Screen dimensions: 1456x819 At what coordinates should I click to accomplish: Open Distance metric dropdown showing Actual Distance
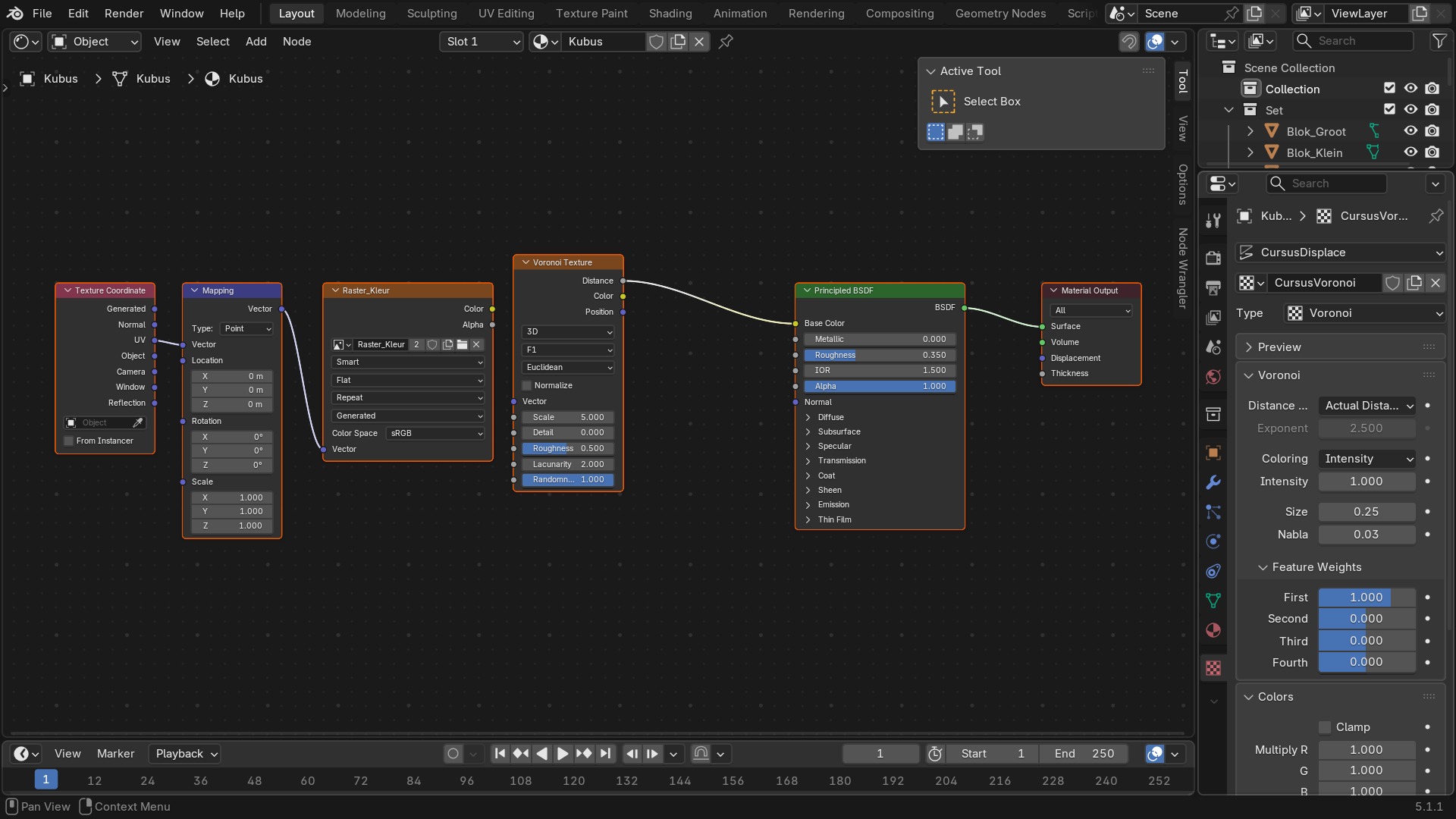click(x=1367, y=406)
